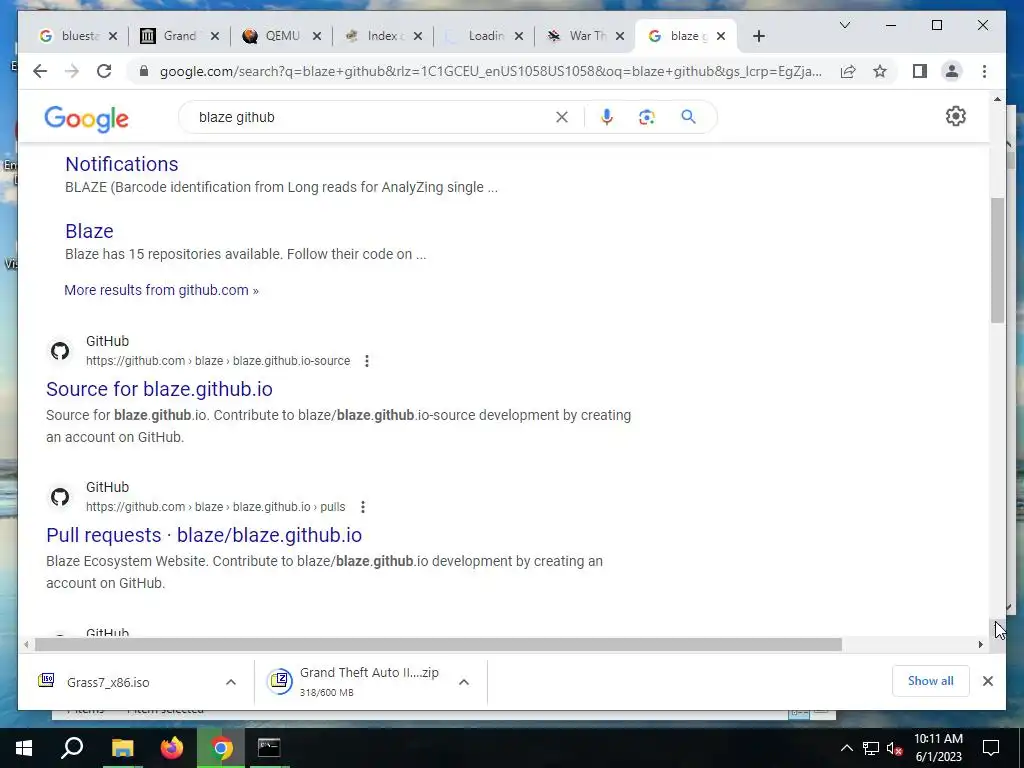This screenshot has width=1024, height=768.
Task: Open options for blaze.github.io-source result
Action: [367, 360]
